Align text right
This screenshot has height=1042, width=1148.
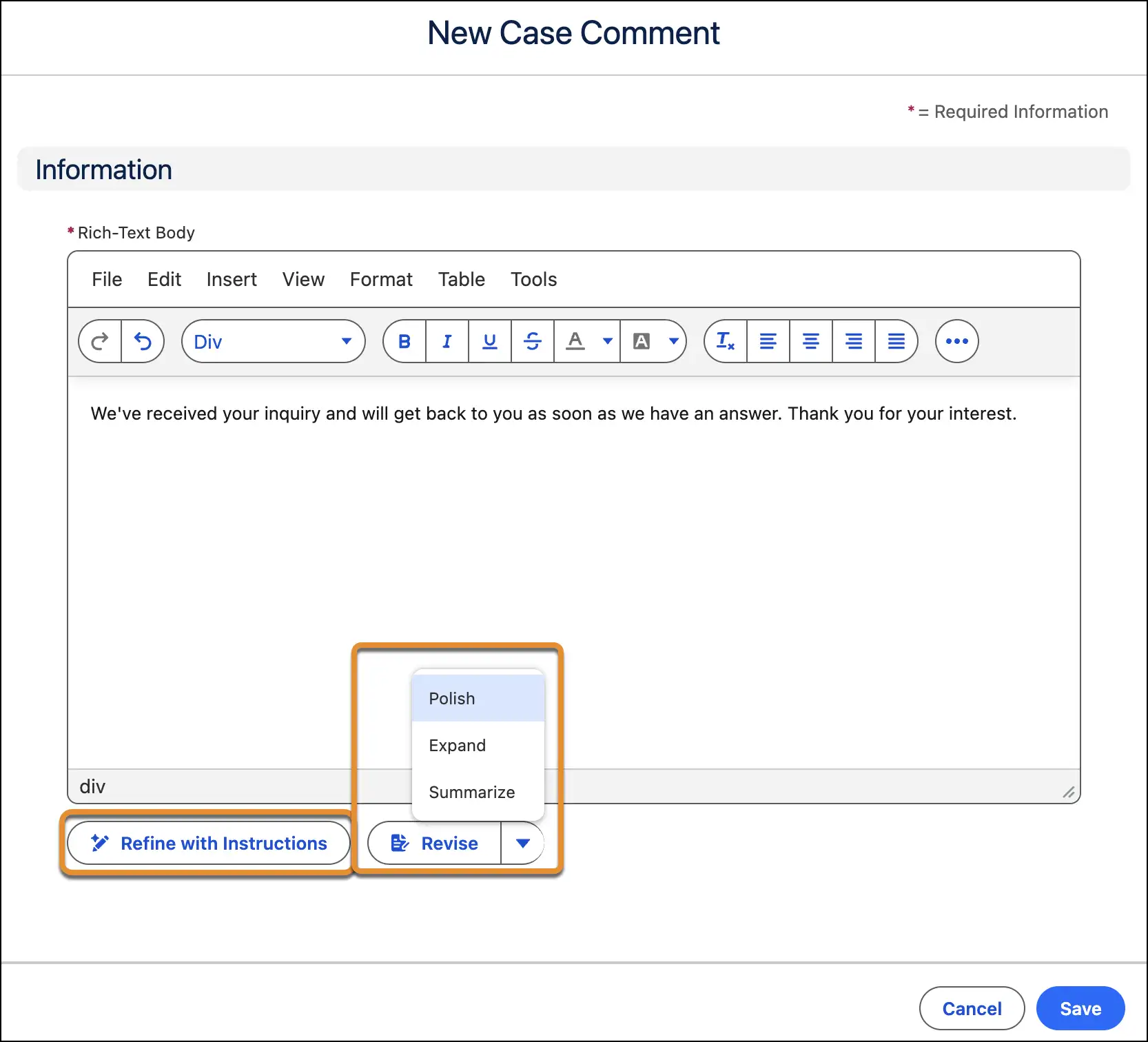tap(854, 341)
